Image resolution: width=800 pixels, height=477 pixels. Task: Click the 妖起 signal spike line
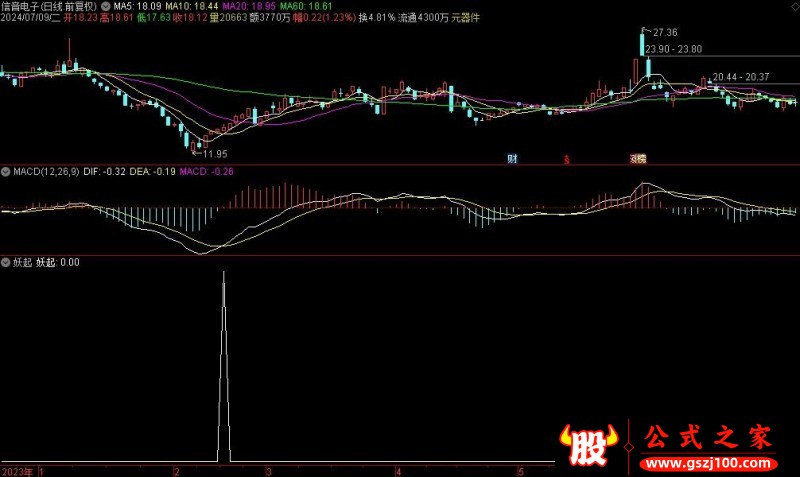(x=223, y=367)
